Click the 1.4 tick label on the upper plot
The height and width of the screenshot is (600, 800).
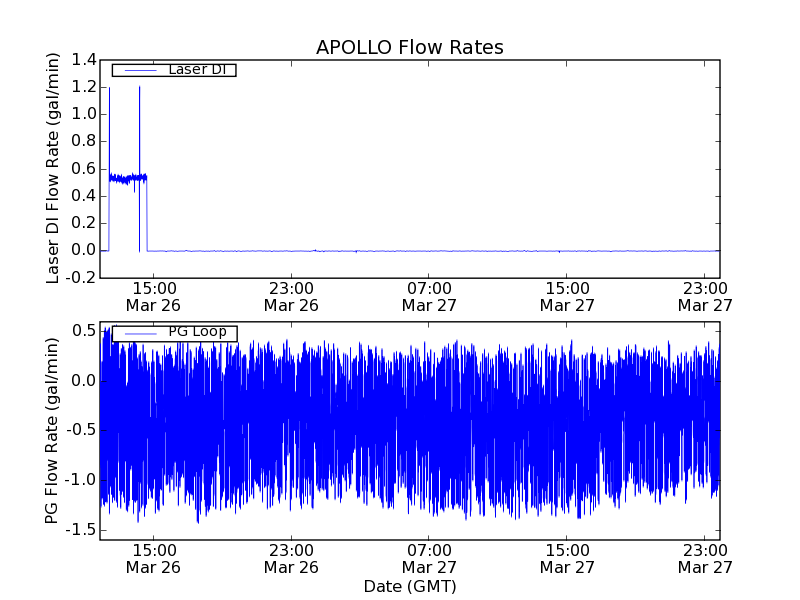[84, 60]
